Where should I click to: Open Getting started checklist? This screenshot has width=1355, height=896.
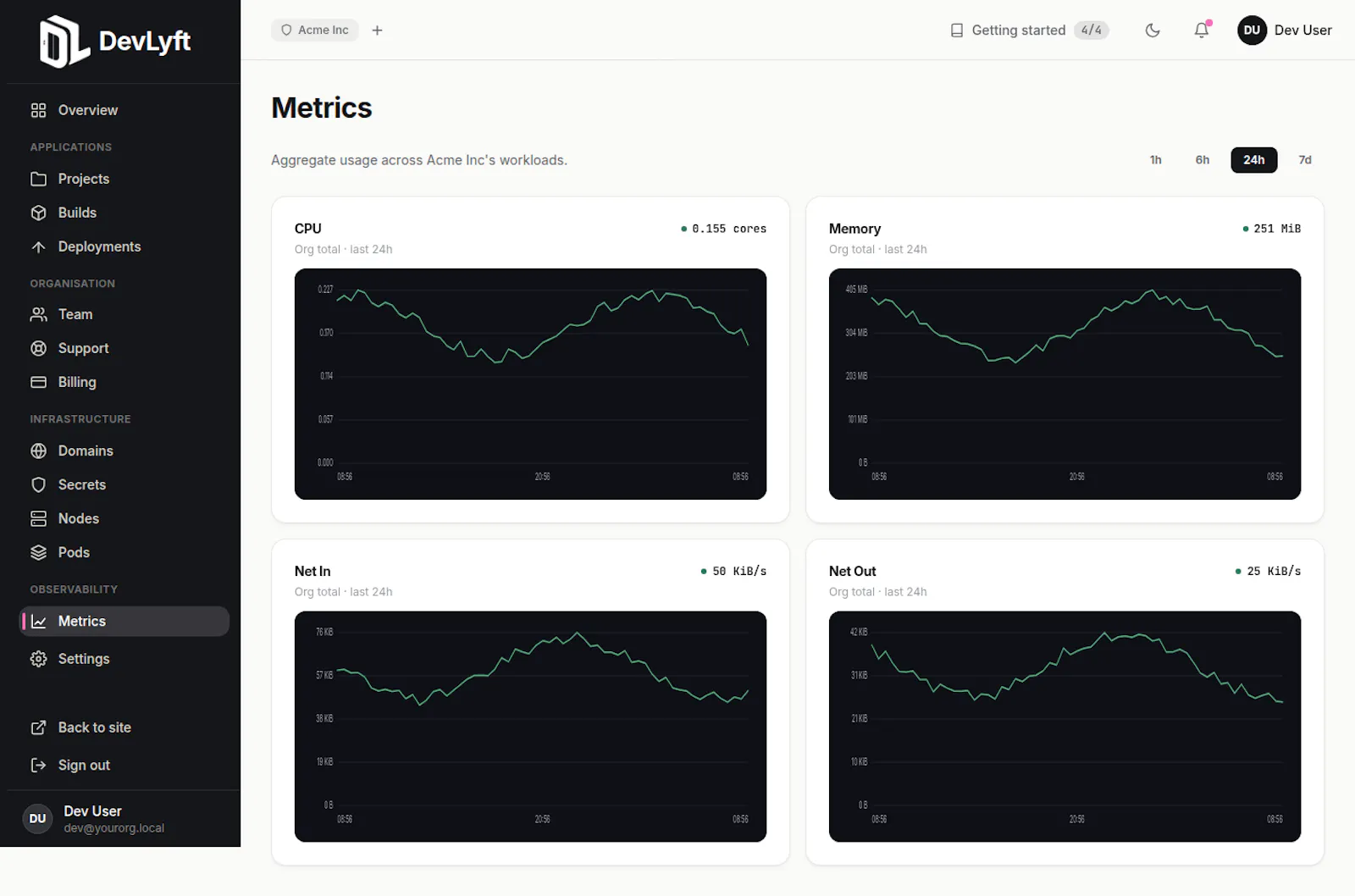(x=1030, y=30)
